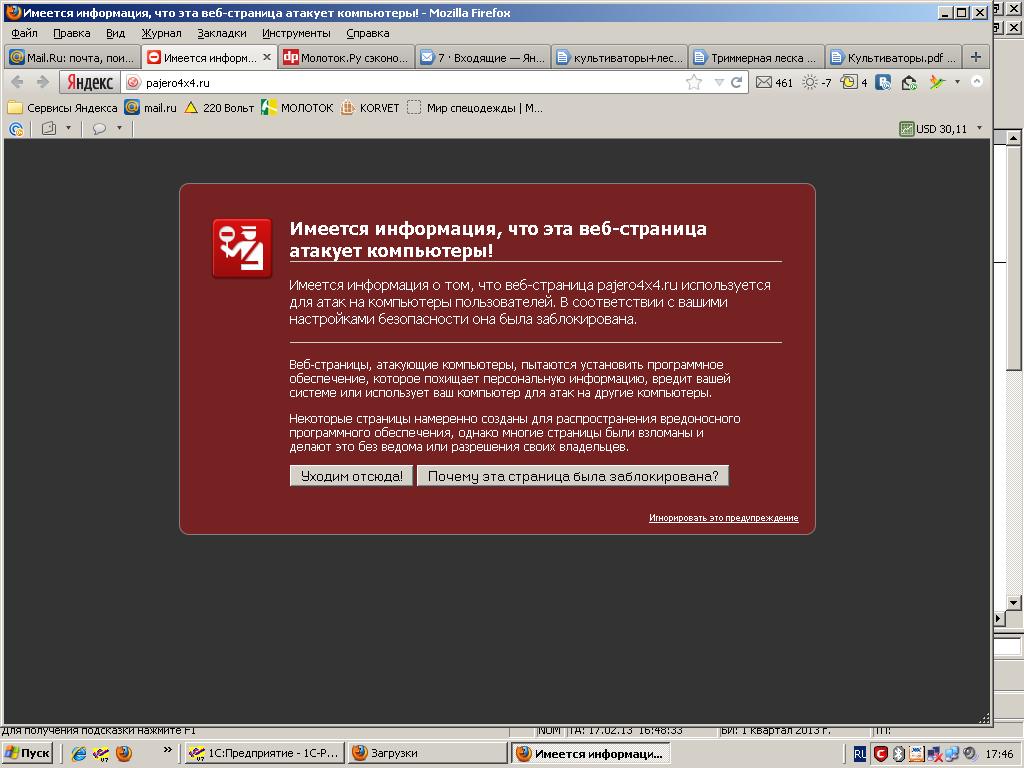The width and height of the screenshot is (1024, 768).
Task: Open 220 Вольт bookmark
Action: click(219, 108)
